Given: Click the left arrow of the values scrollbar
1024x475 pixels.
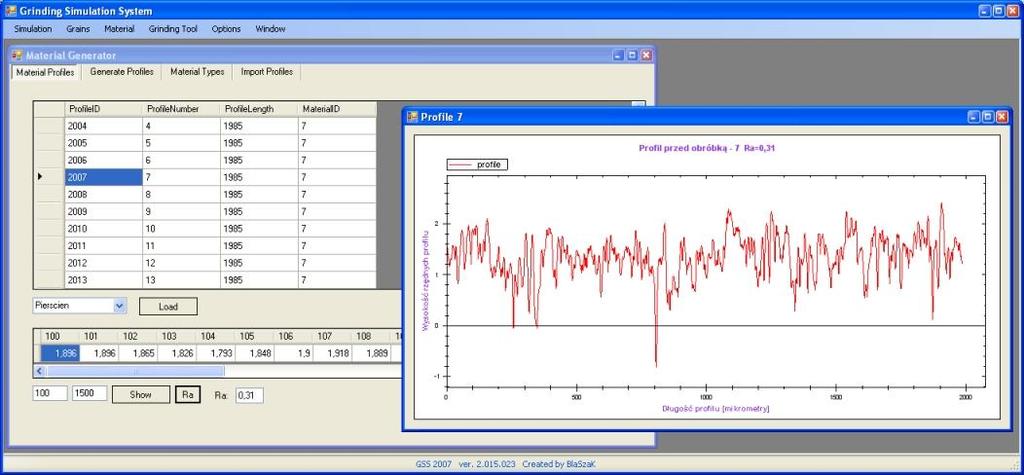Looking at the screenshot, I should tap(39, 371).
